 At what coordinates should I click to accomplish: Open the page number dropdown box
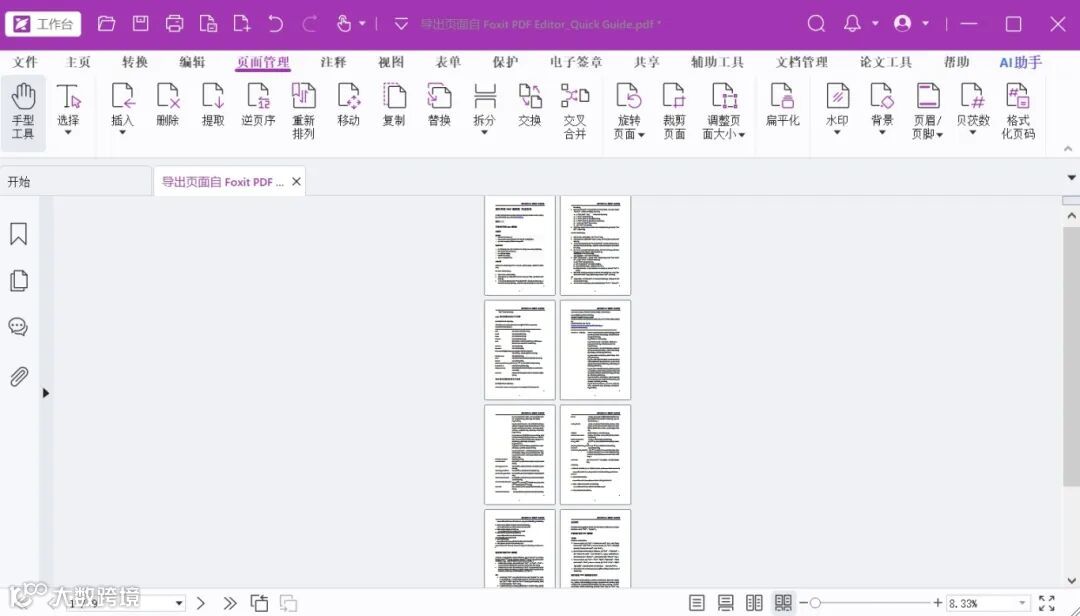179,603
